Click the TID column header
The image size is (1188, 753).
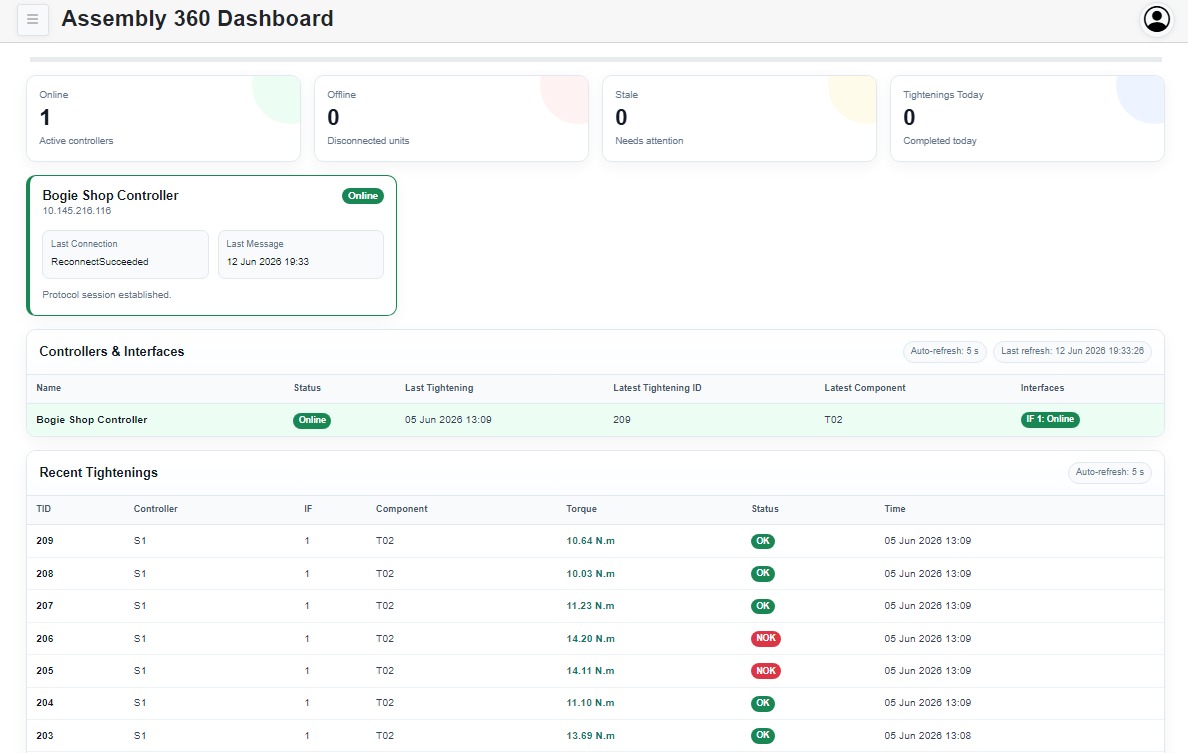[x=44, y=509]
